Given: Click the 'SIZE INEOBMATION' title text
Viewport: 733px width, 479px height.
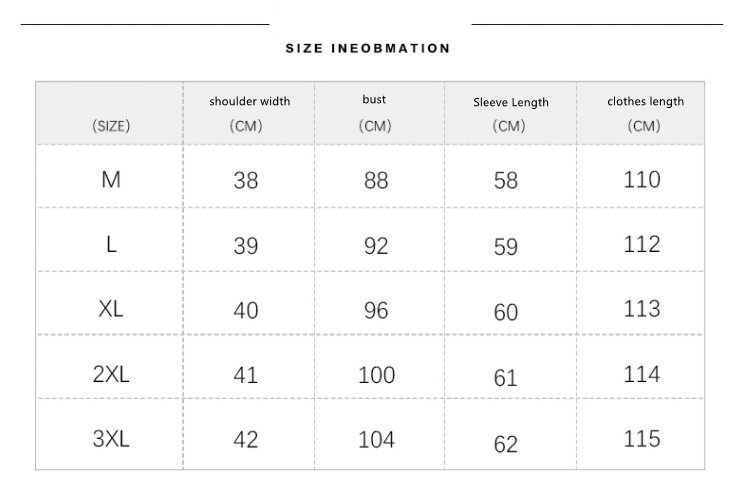Looking at the screenshot, I should coord(367,48).
